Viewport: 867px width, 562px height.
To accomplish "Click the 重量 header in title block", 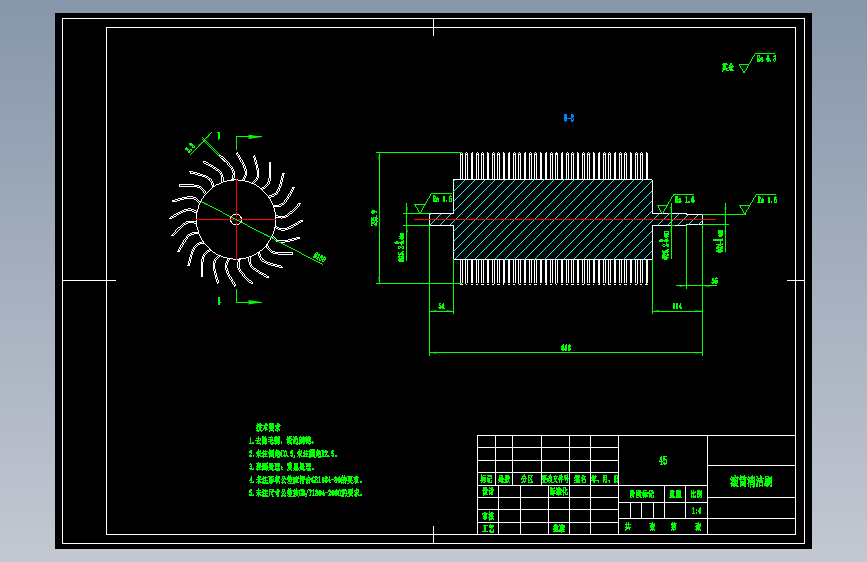I will point(675,494).
